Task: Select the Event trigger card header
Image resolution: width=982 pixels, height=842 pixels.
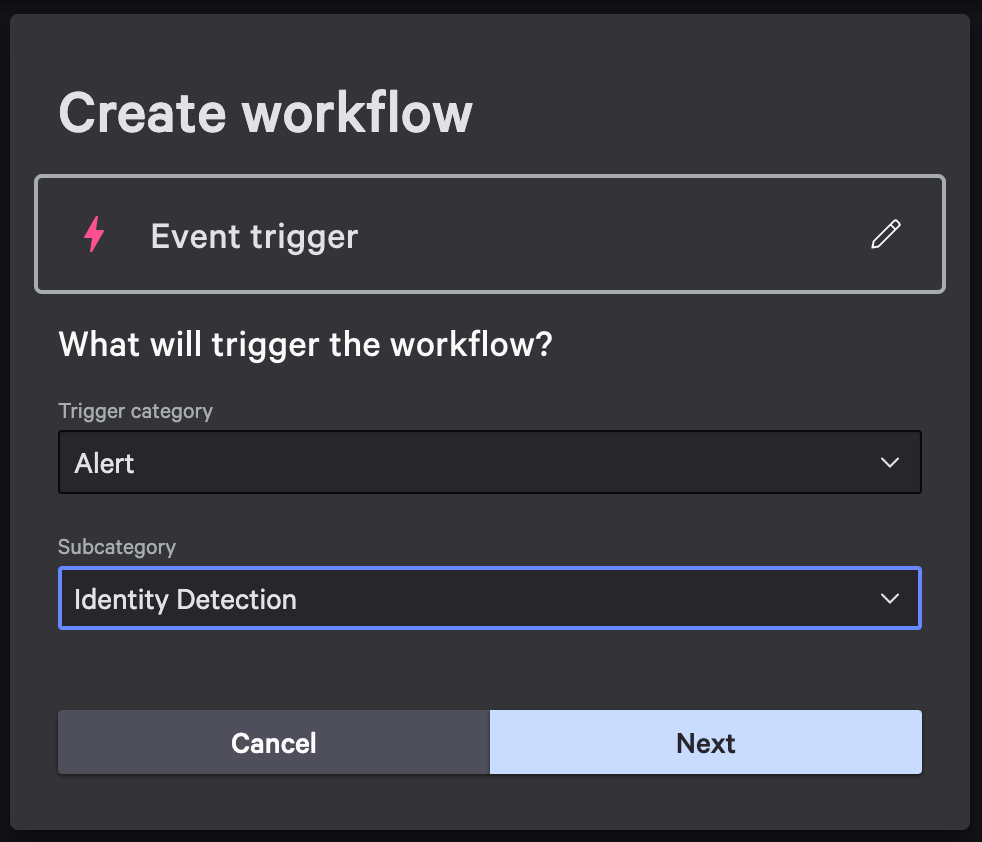Action: pyautogui.click(x=253, y=234)
